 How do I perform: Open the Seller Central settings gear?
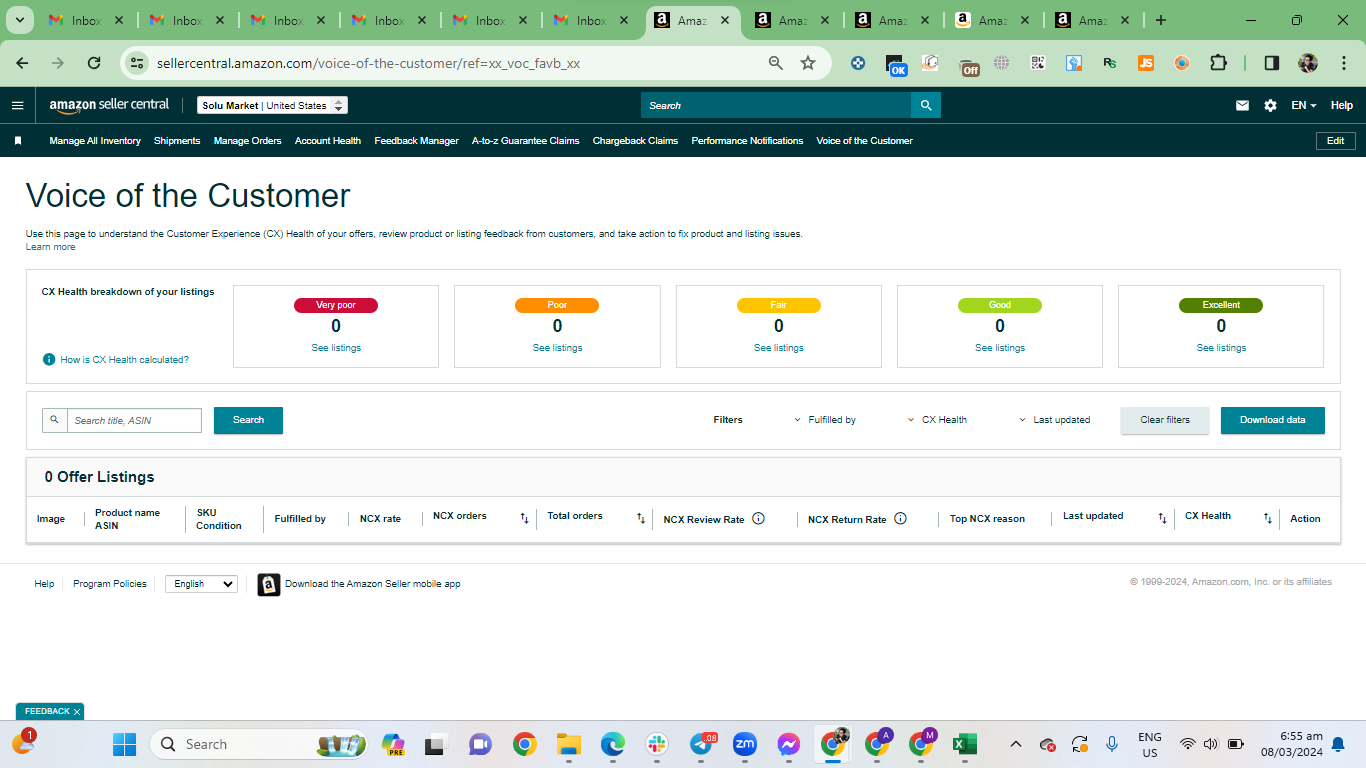click(x=1270, y=105)
